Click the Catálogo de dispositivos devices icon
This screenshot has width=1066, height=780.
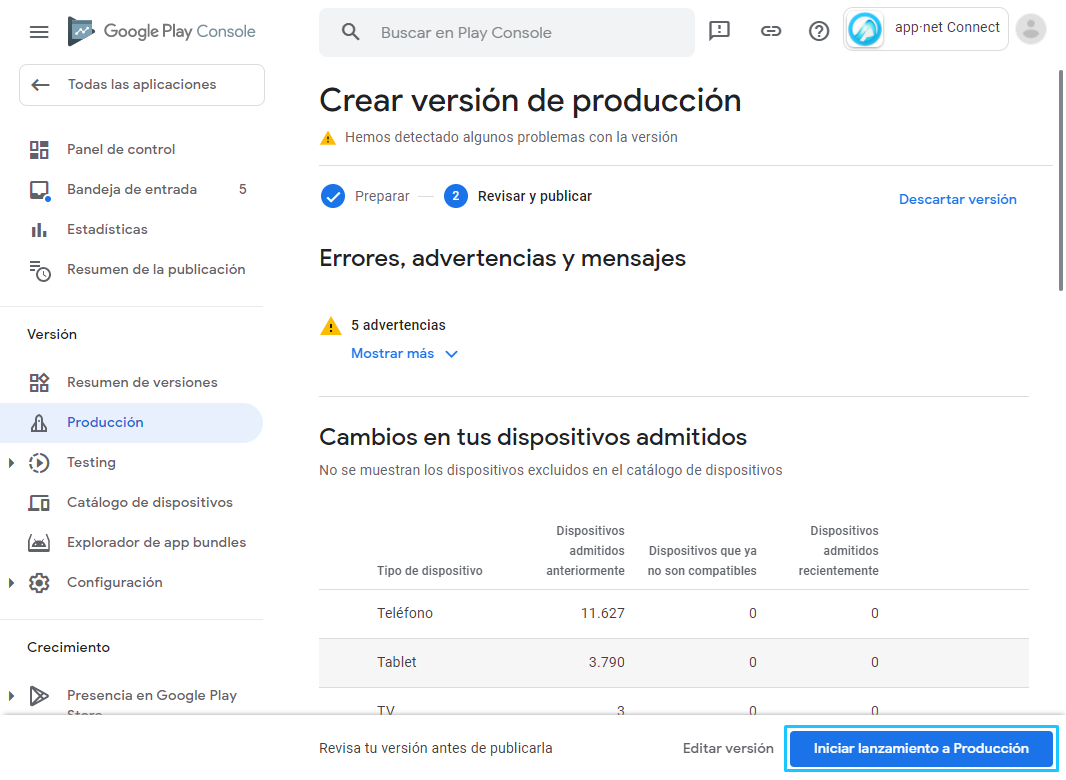click(x=39, y=503)
